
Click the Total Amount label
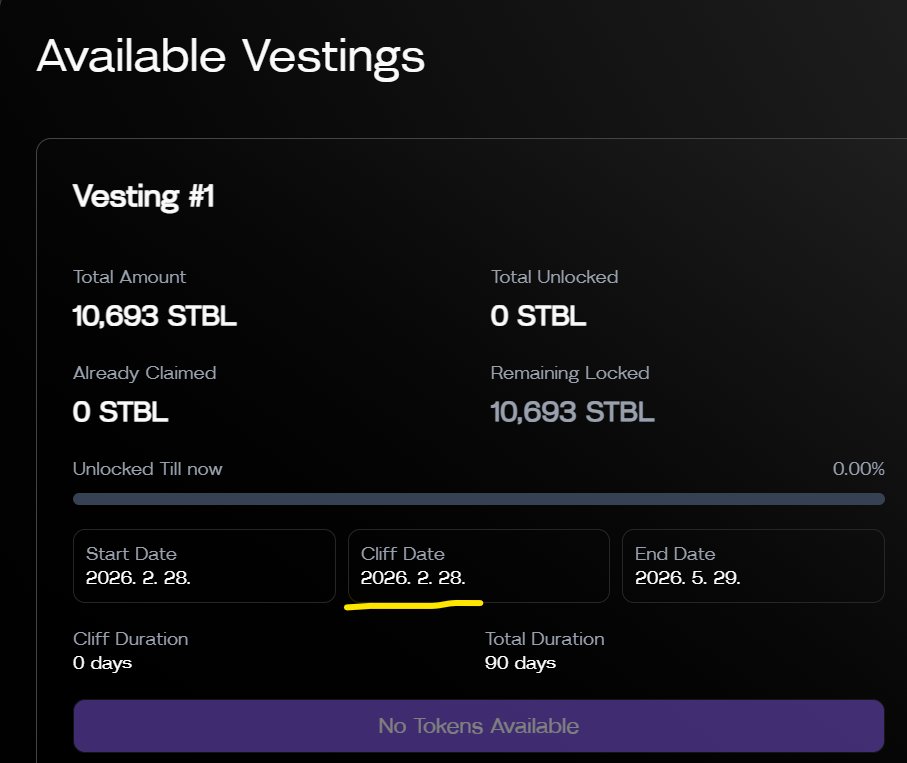(130, 277)
